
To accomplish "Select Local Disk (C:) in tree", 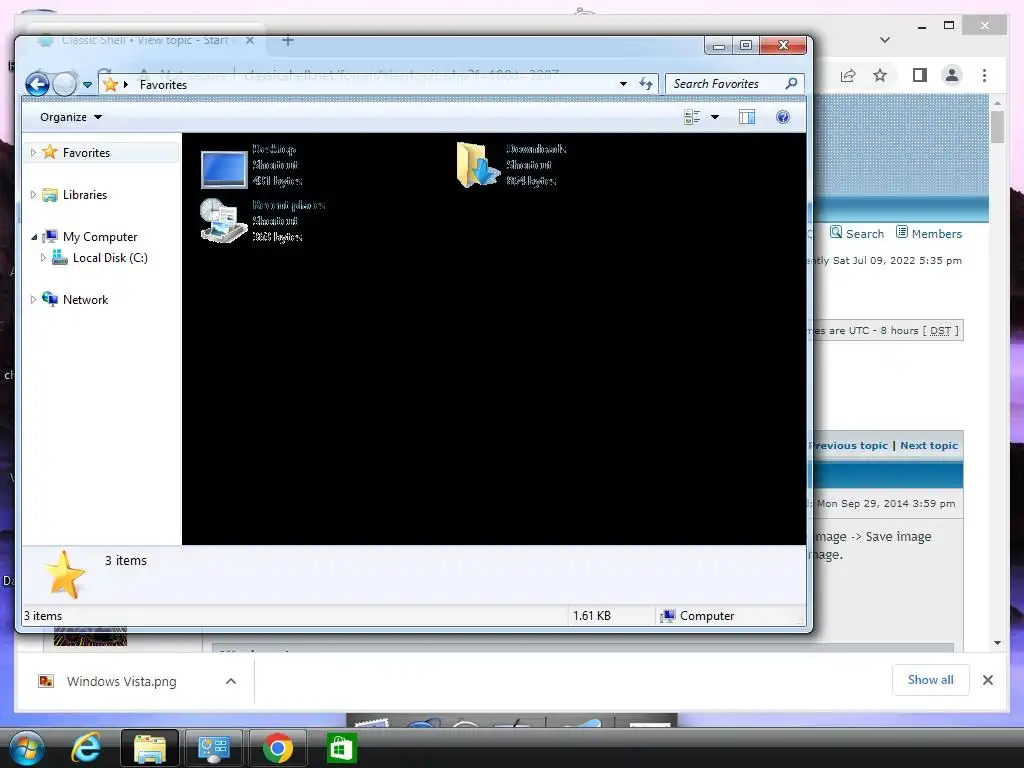I will point(110,258).
